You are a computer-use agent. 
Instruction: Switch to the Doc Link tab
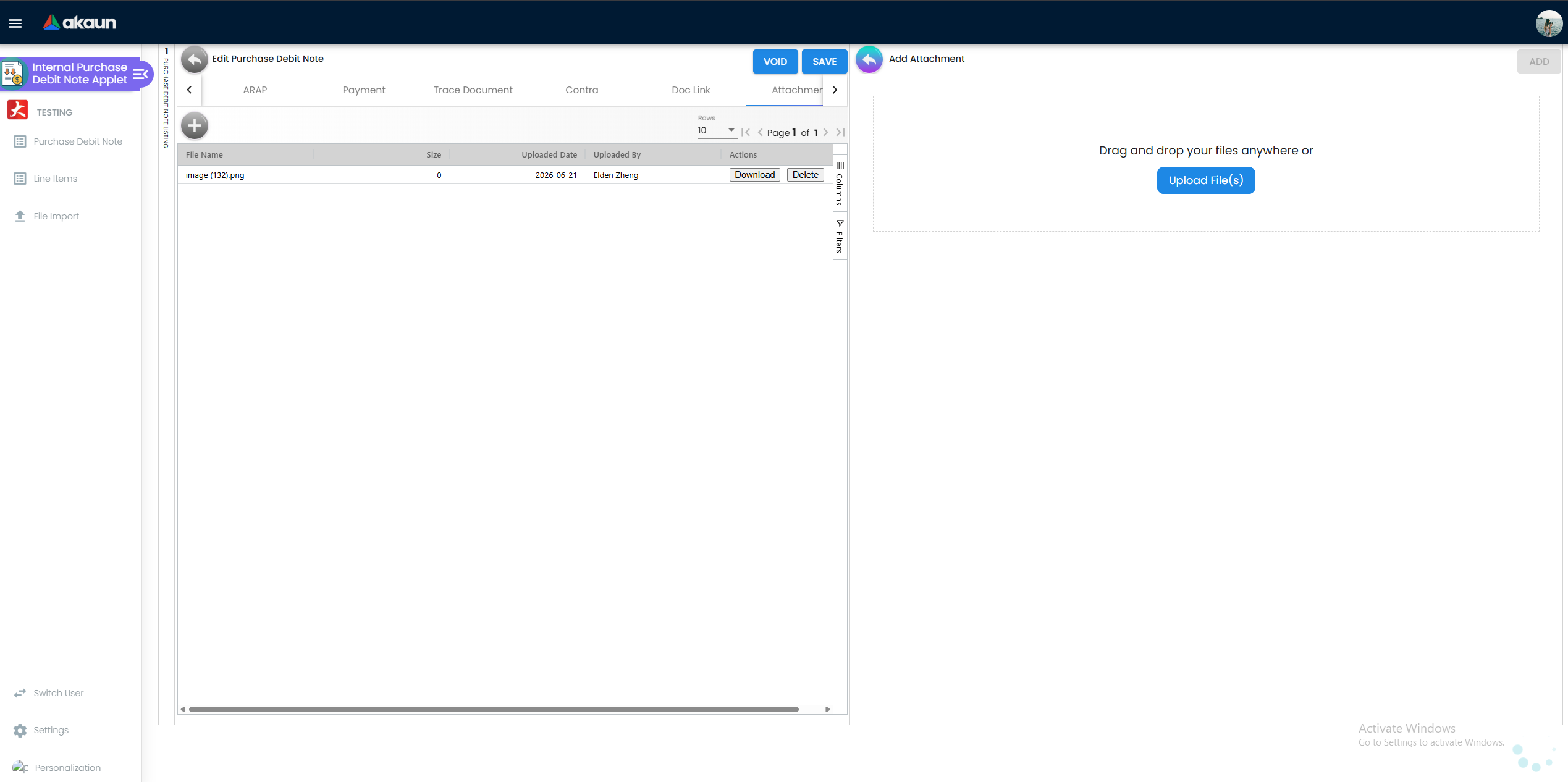[691, 90]
